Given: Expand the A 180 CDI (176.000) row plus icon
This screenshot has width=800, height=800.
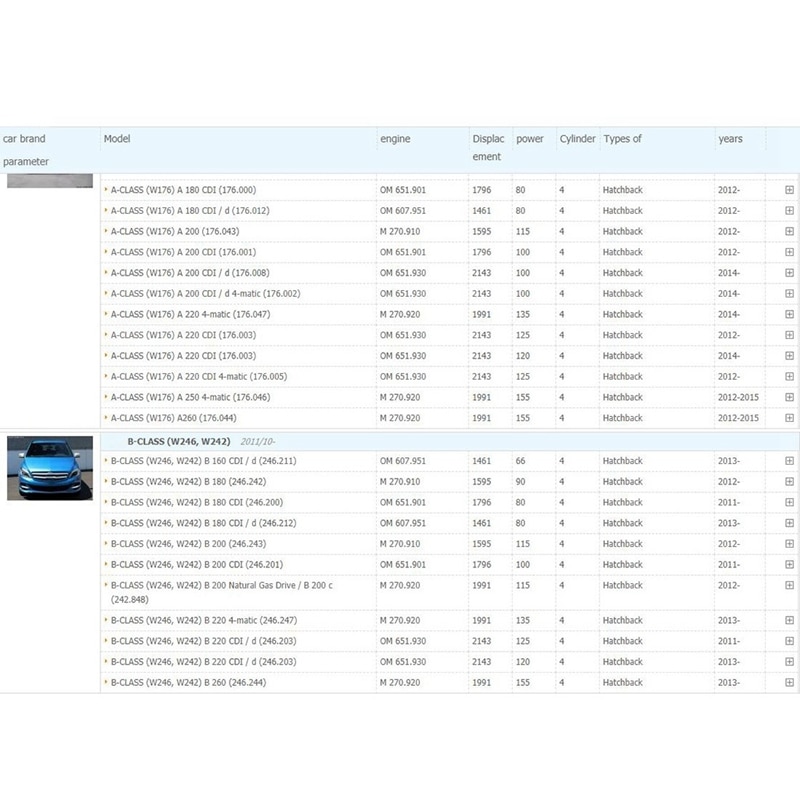Looking at the screenshot, I should pyautogui.click(x=789, y=190).
